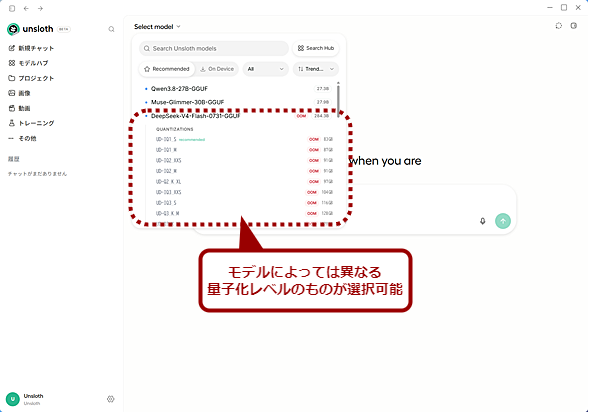Click the Search Hub button
The width and height of the screenshot is (589, 413).
316,48
